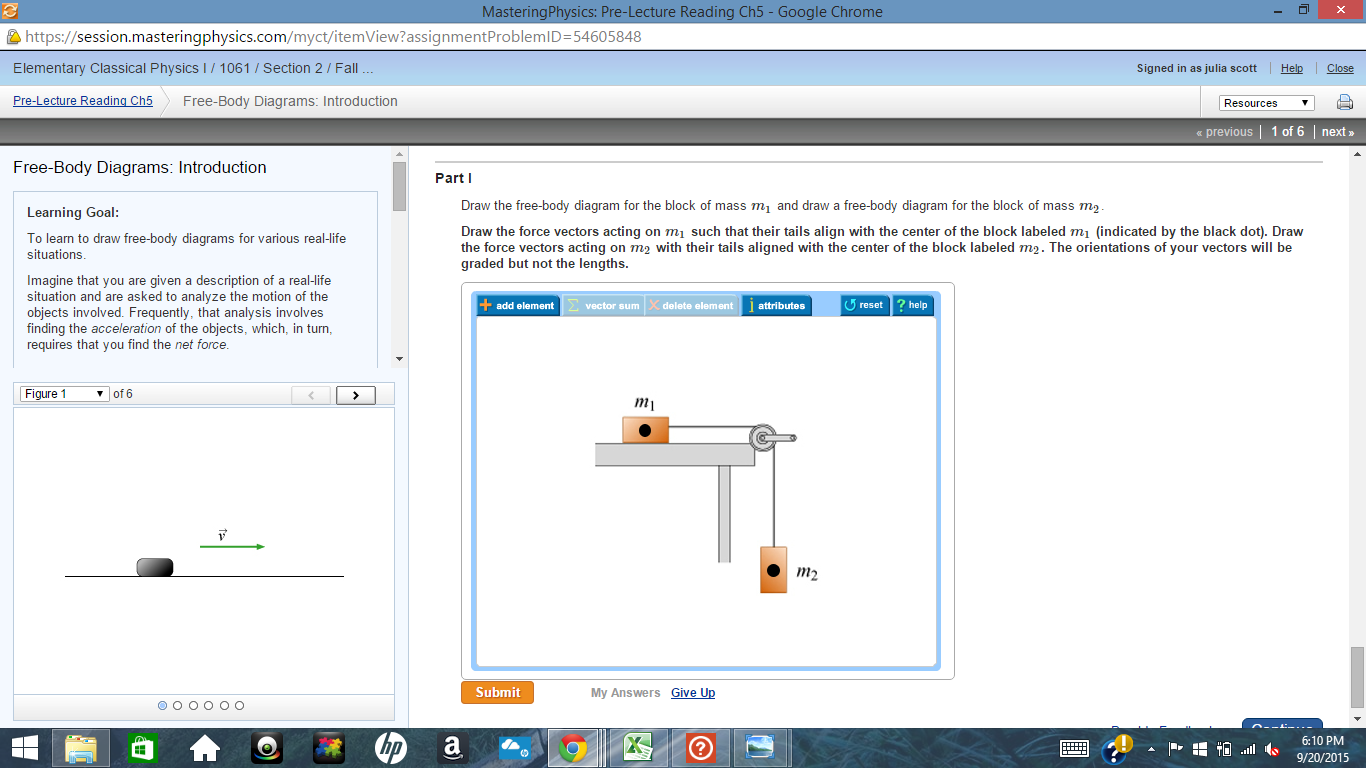Click the Give Up link
This screenshot has height=768, width=1366.
[693, 692]
